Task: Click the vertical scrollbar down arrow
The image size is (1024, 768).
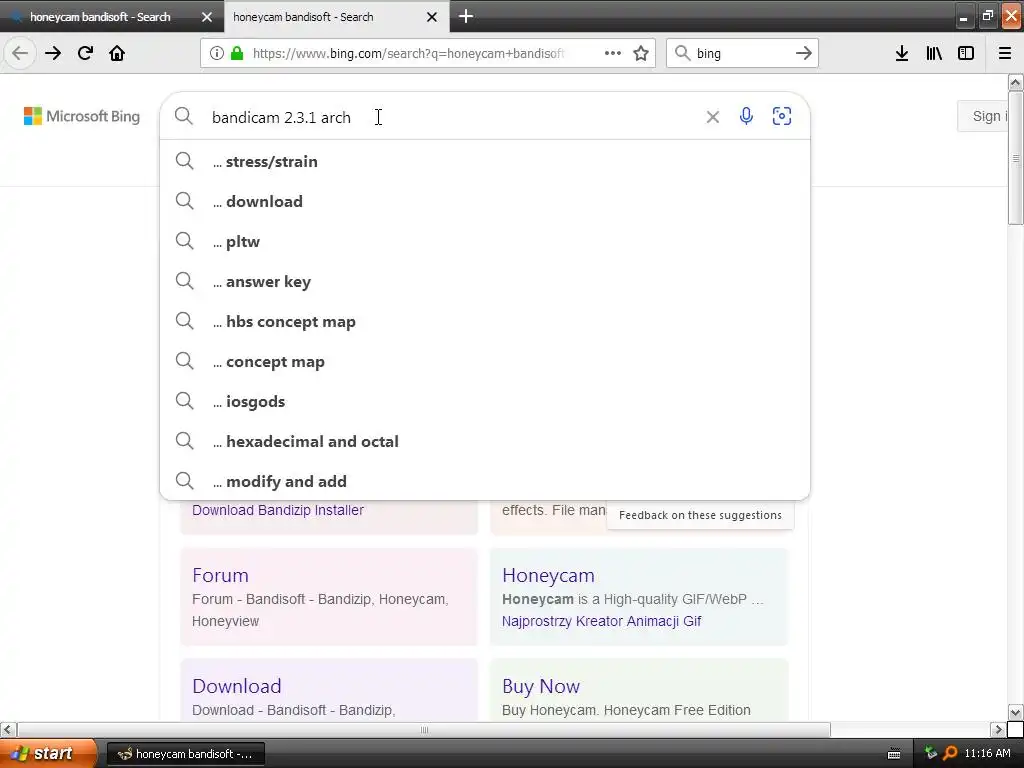Action: click(1015, 712)
